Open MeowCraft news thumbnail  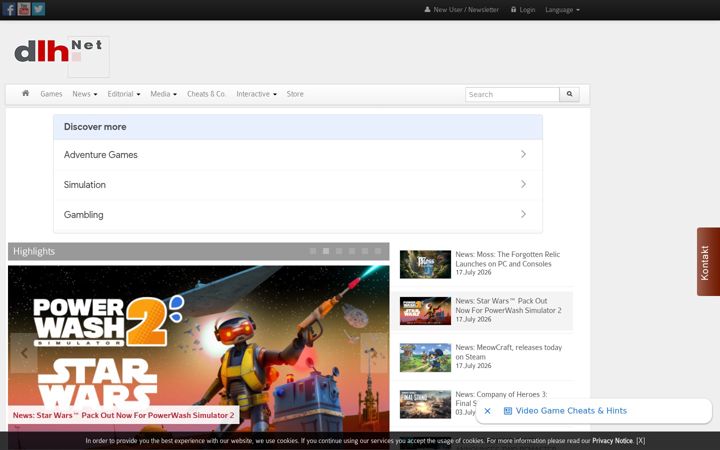tap(425, 357)
